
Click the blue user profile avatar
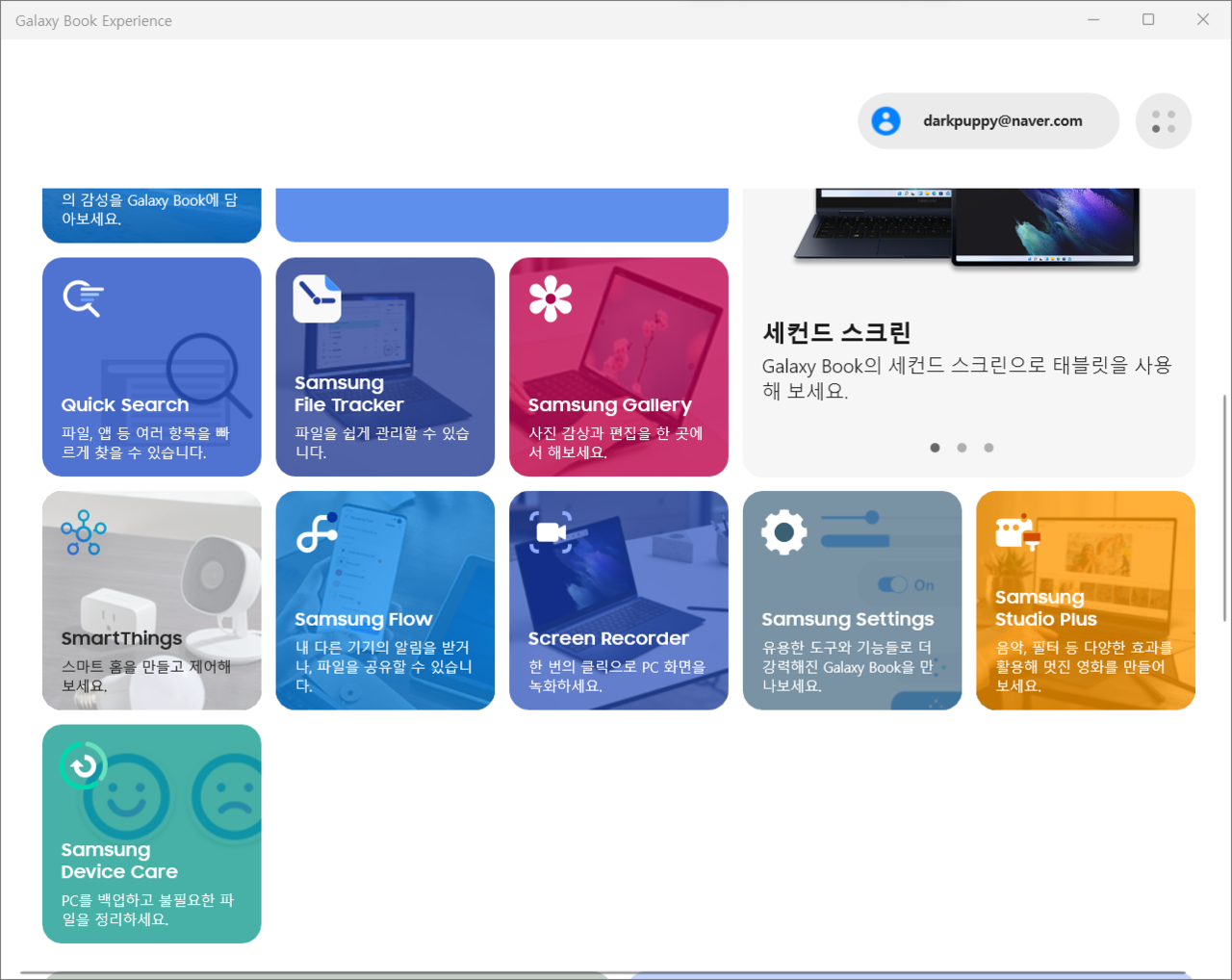tap(885, 121)
